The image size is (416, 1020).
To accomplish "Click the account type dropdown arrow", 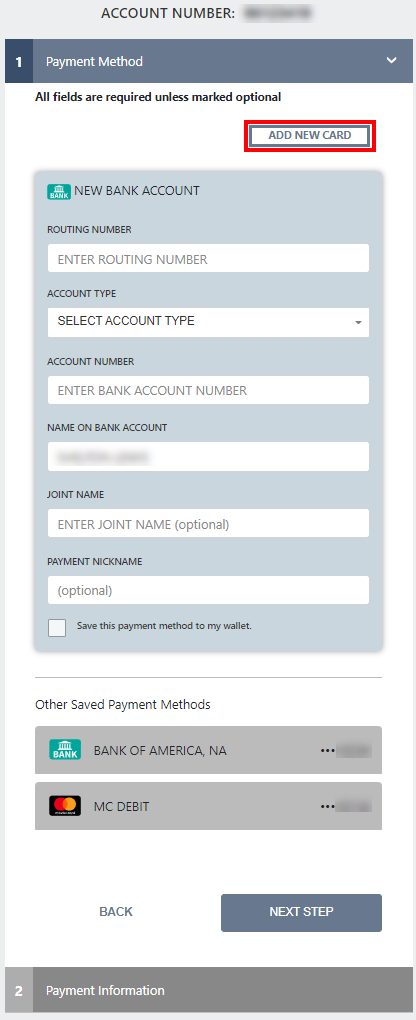I will pos(358,323).
